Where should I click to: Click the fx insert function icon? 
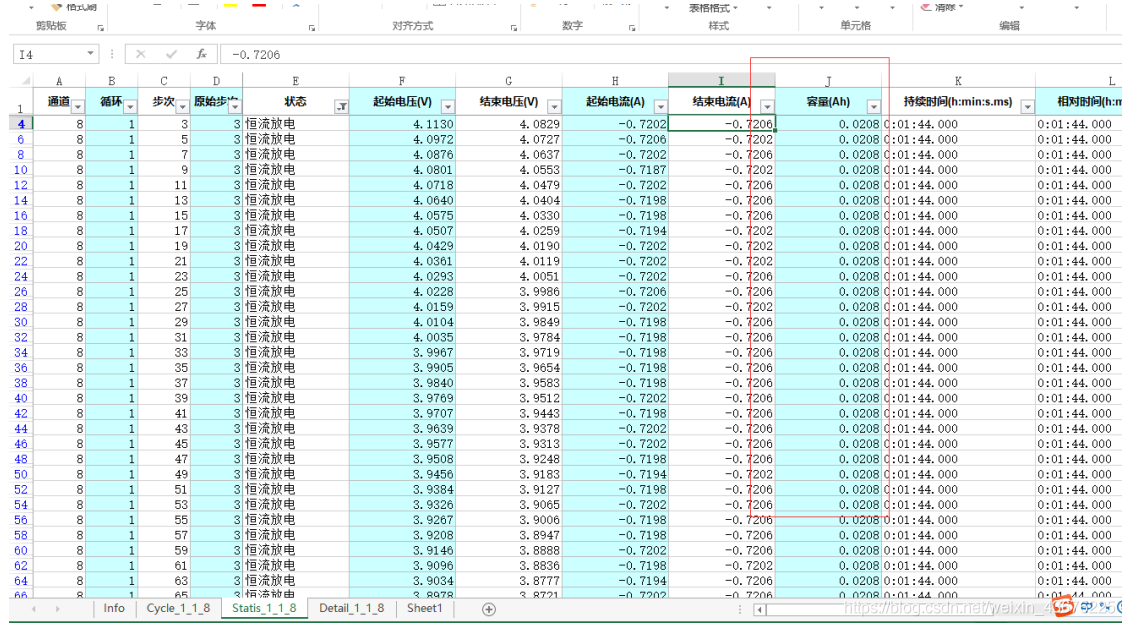click(x=202, y=54)
